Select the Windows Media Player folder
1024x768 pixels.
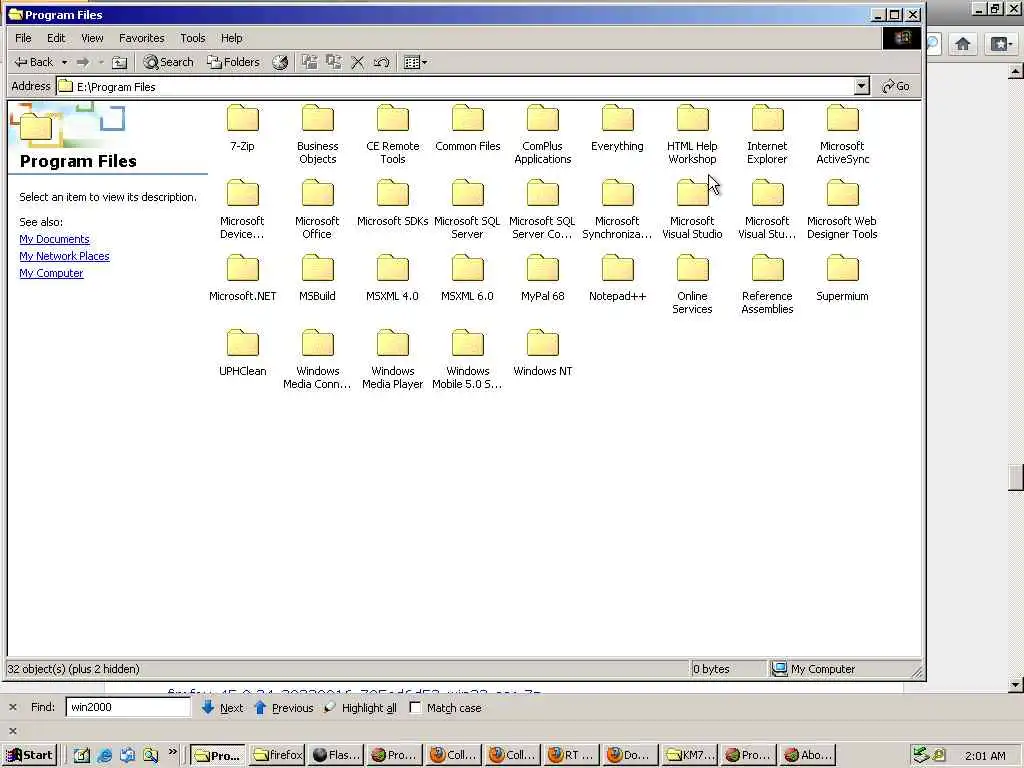(x=392, y=360)
